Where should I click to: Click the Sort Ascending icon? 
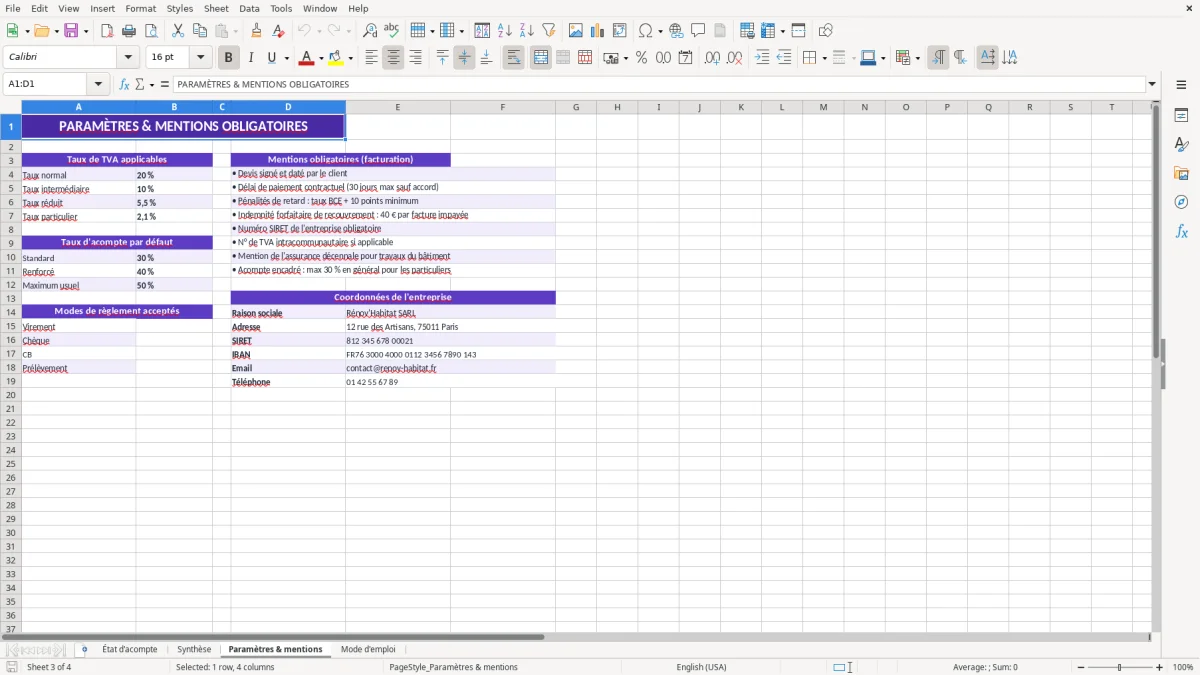pyautogui.click(x=505, y=31)
